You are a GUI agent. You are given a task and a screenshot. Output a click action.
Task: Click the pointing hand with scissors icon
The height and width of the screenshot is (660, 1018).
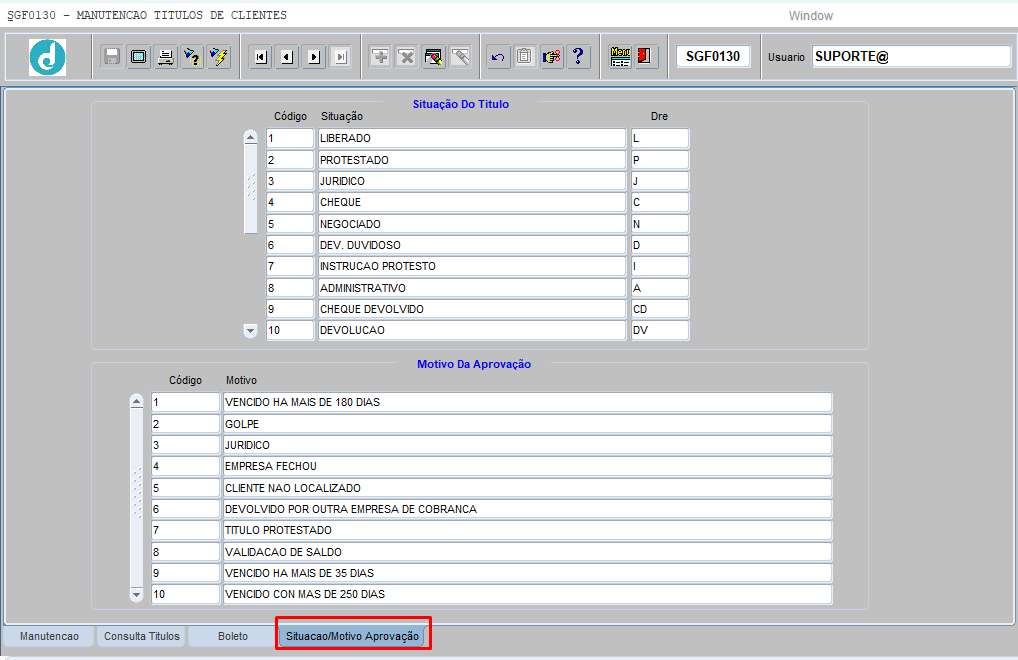click(x=551, y=57)
